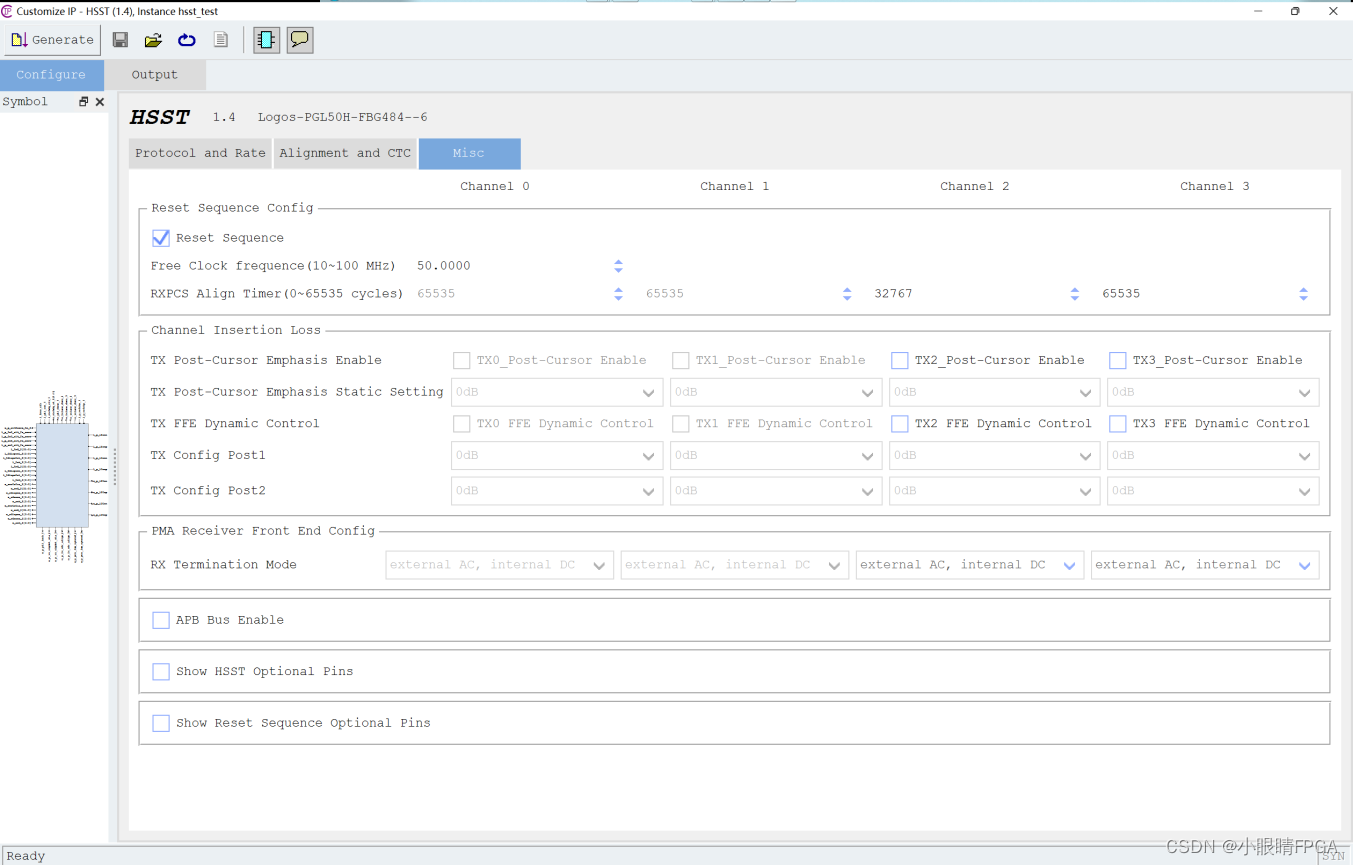Check Show Reset Sequence Optional Pins
The image size is (1353, 865).
click(x=161, y=723)
